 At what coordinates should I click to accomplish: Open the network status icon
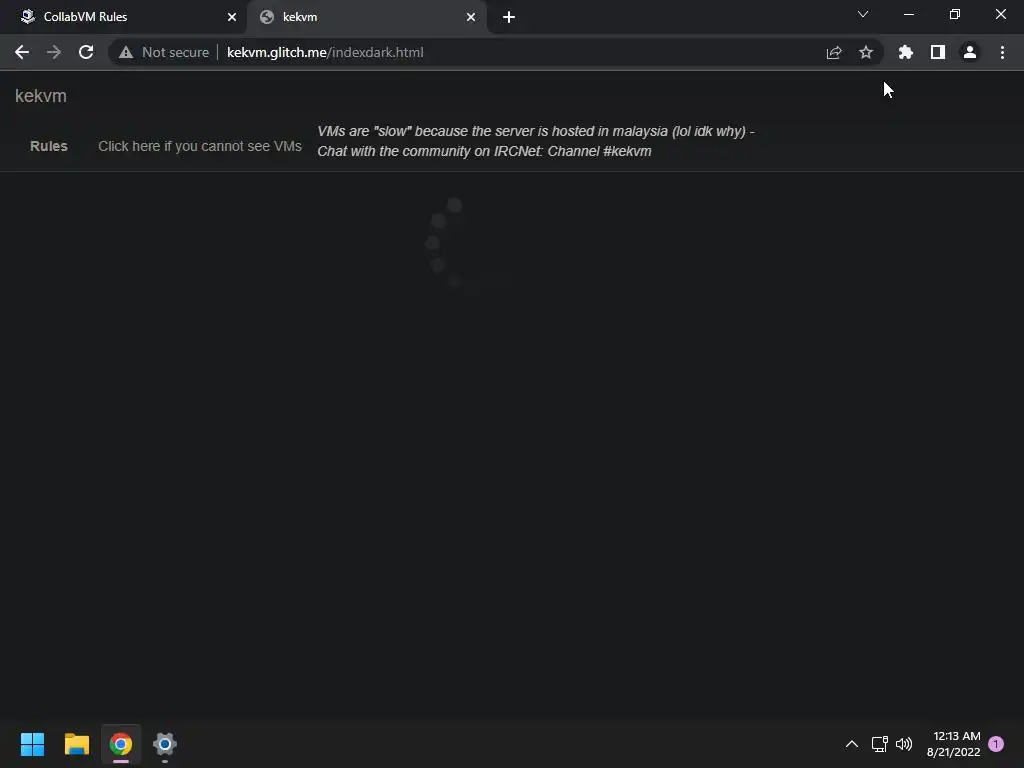click(x=880, y=744)
